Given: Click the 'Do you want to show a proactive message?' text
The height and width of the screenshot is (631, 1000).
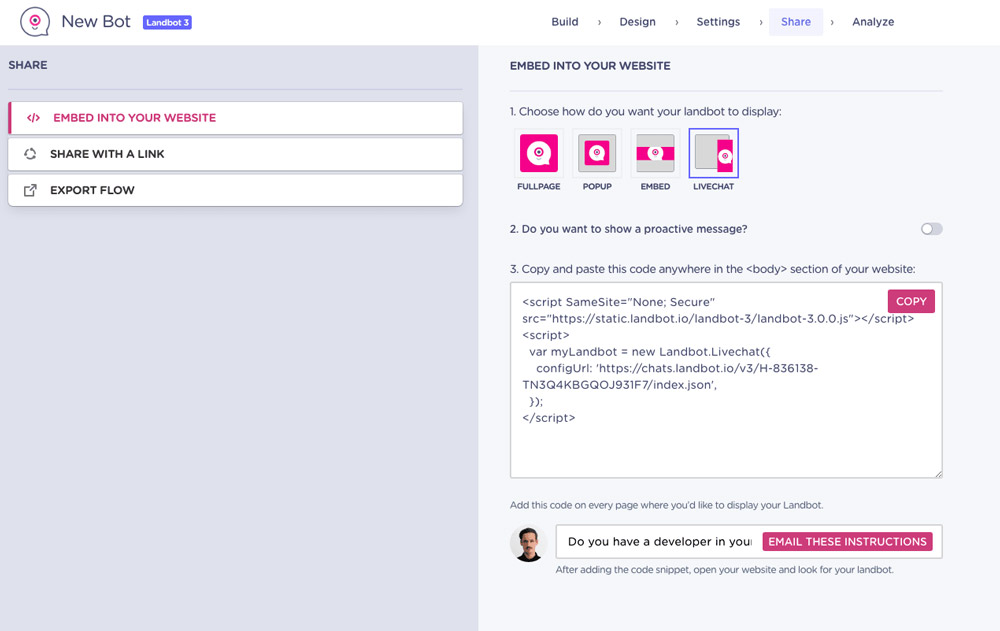Looking at the screenshot, I should (628, 229).
